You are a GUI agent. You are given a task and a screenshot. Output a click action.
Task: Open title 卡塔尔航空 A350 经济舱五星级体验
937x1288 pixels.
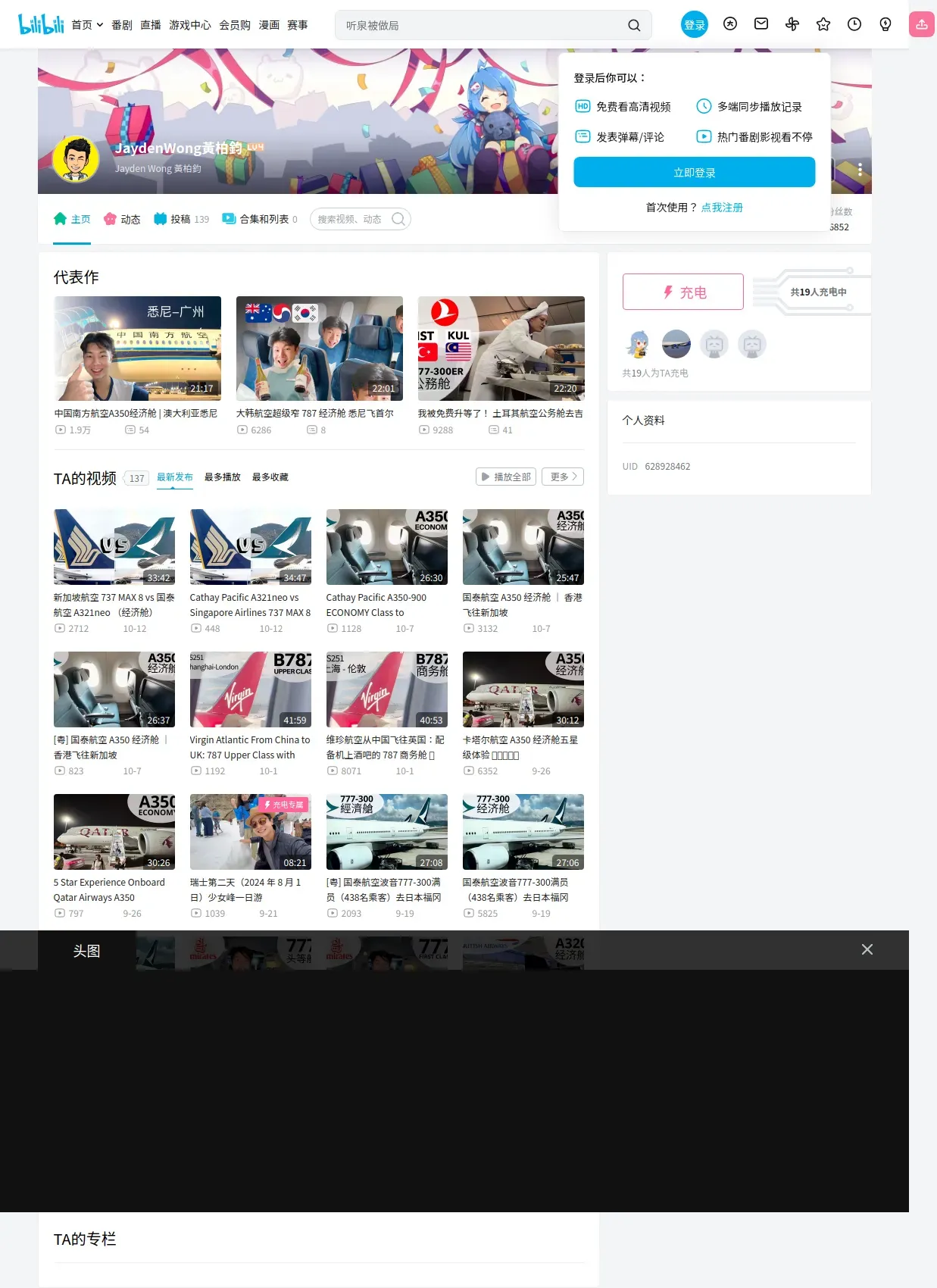pyautogui.click(x=520, y=747)
